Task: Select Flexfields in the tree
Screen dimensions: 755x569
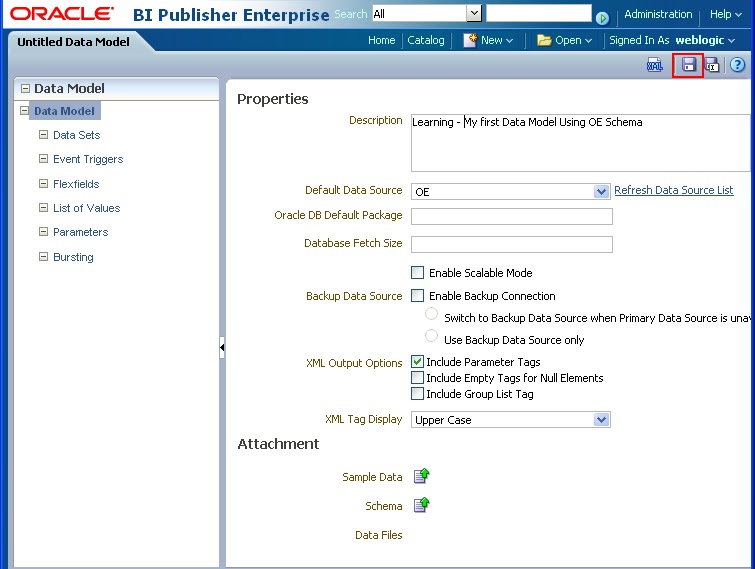Action: (x=76, y=184)
